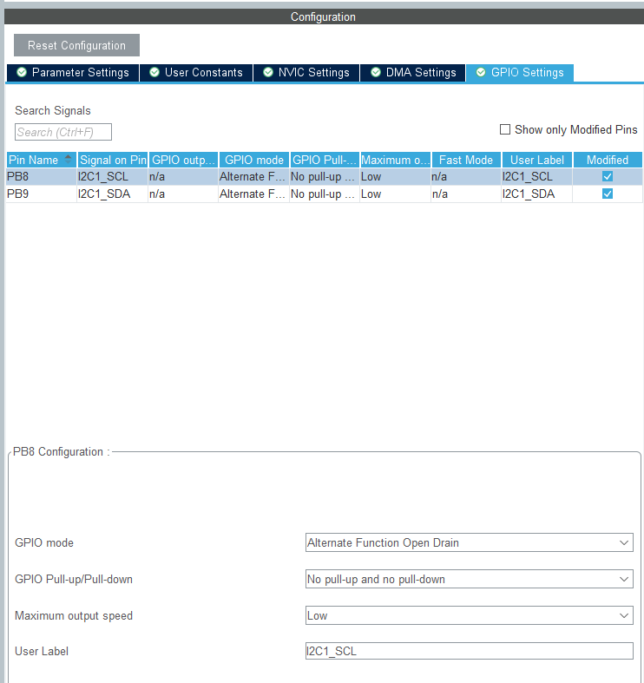Screen dimensions: 644x683
Task: Open the NVIC Settings tab
Action: (x=306, y=73)
